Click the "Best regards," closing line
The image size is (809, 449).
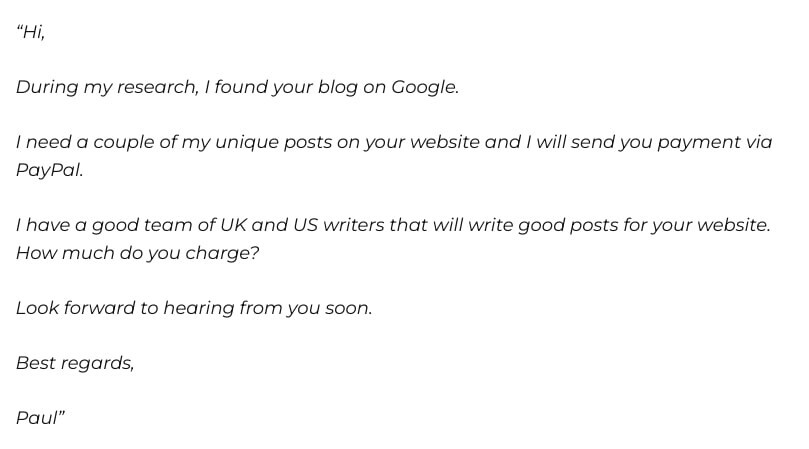point(75,363)
